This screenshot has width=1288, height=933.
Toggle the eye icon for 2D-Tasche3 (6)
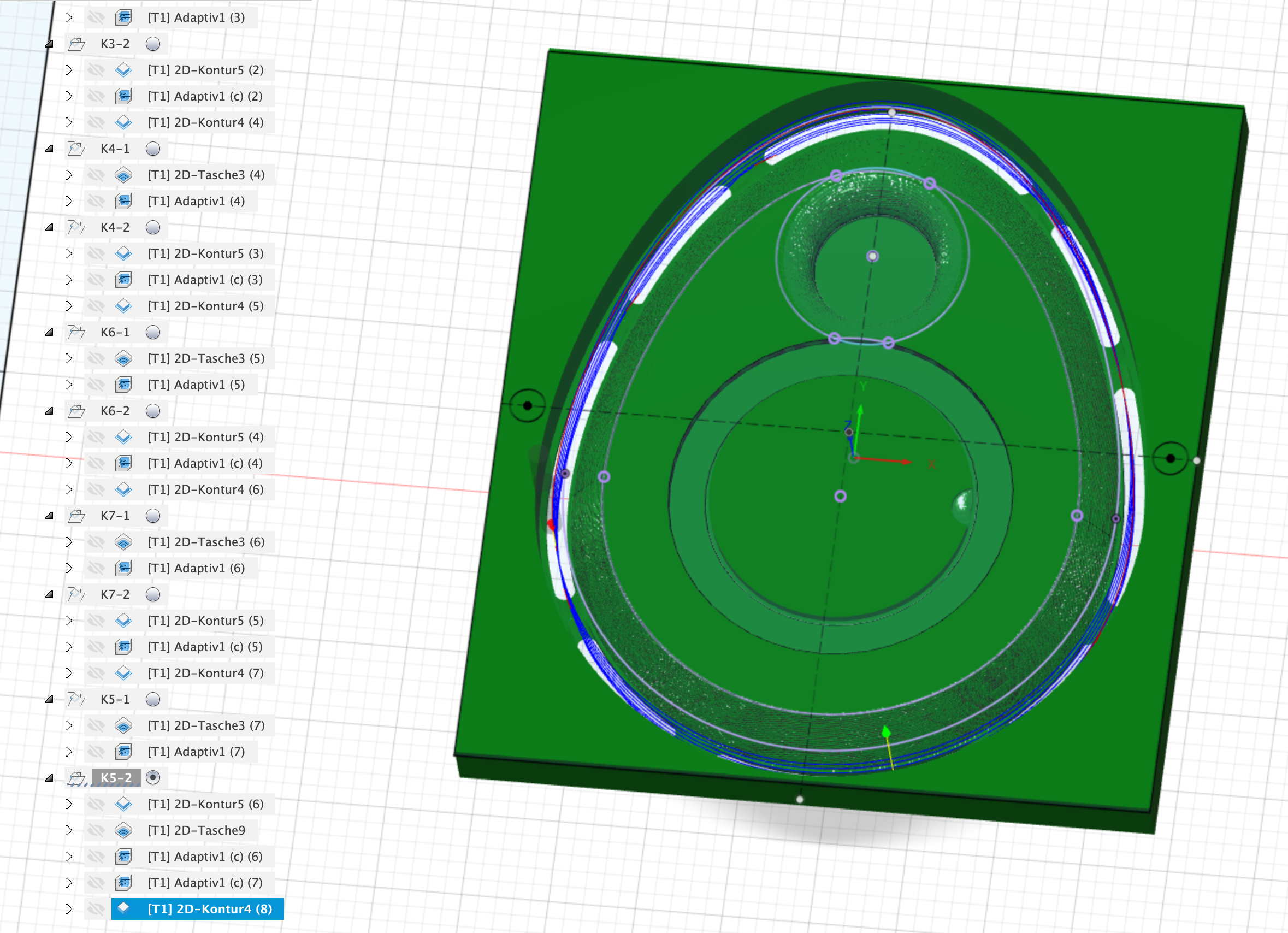(97, 542)
